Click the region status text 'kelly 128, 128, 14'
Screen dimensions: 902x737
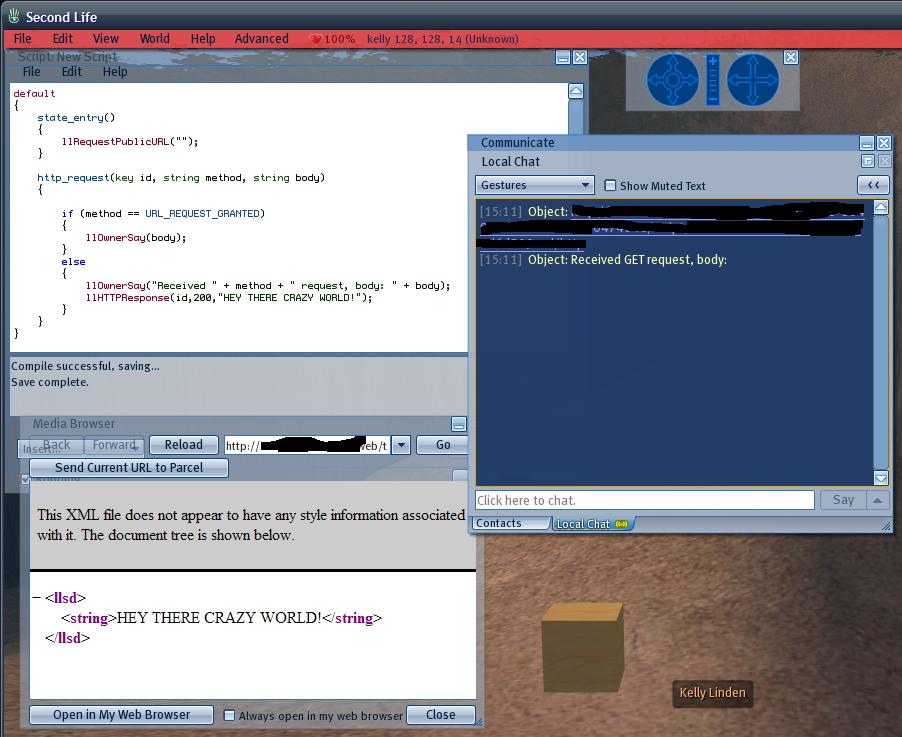coord(414,39)
